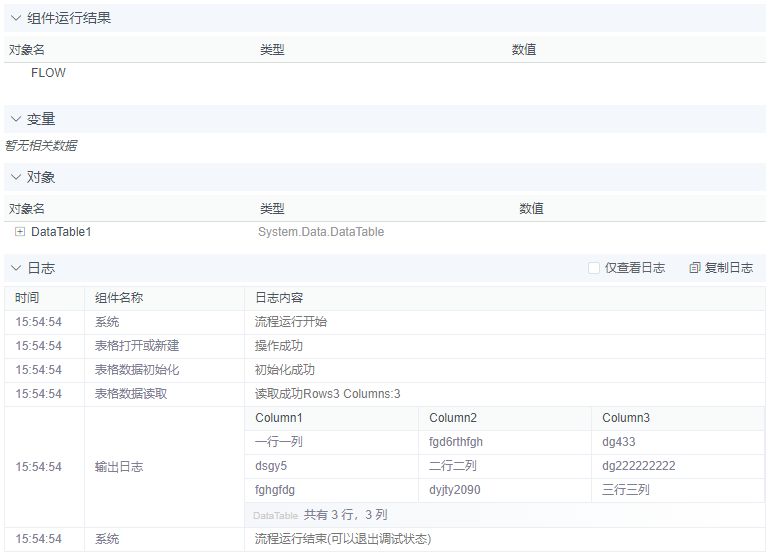Enable the 仅查看日志 checkbox
This screenshot has width=770, height=555.
(x=594, y=268)
